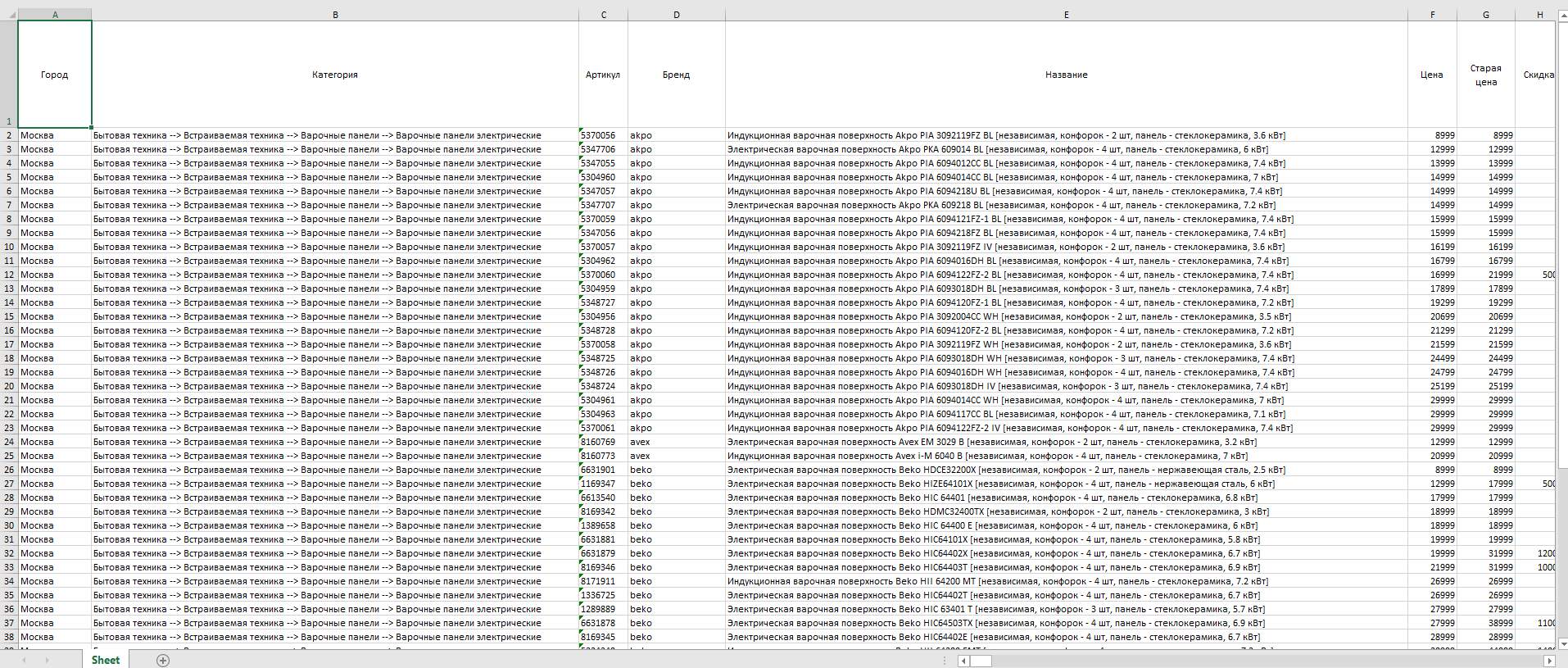The width and height of the screenshot is (1568, 668).
Task: Click the horizontal scrollbar thumb
Action: [981, 661]
